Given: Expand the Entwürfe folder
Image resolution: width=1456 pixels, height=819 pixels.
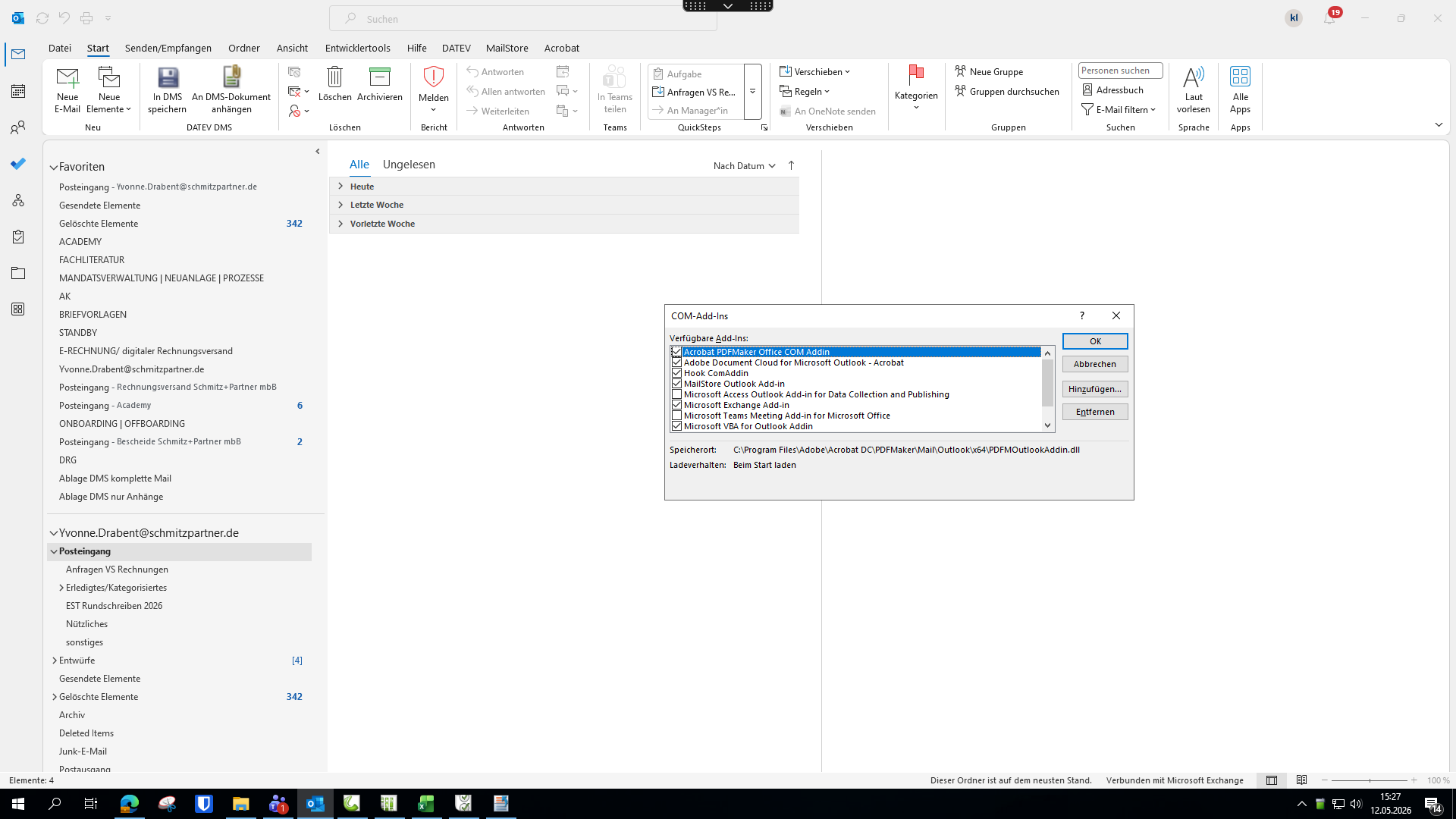Looking at the screenshot, I should click(x=54, y=661).
